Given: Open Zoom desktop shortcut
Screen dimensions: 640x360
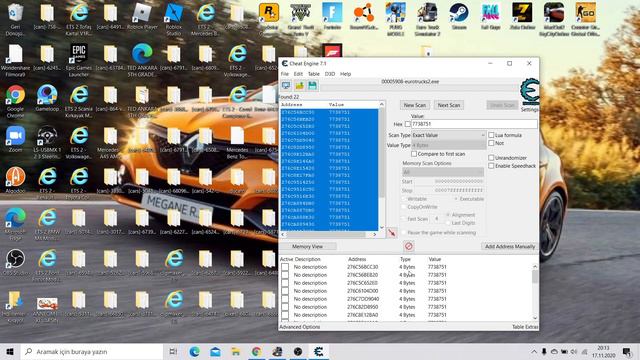Looking at the screenshot, I should [x=16, y=139].
